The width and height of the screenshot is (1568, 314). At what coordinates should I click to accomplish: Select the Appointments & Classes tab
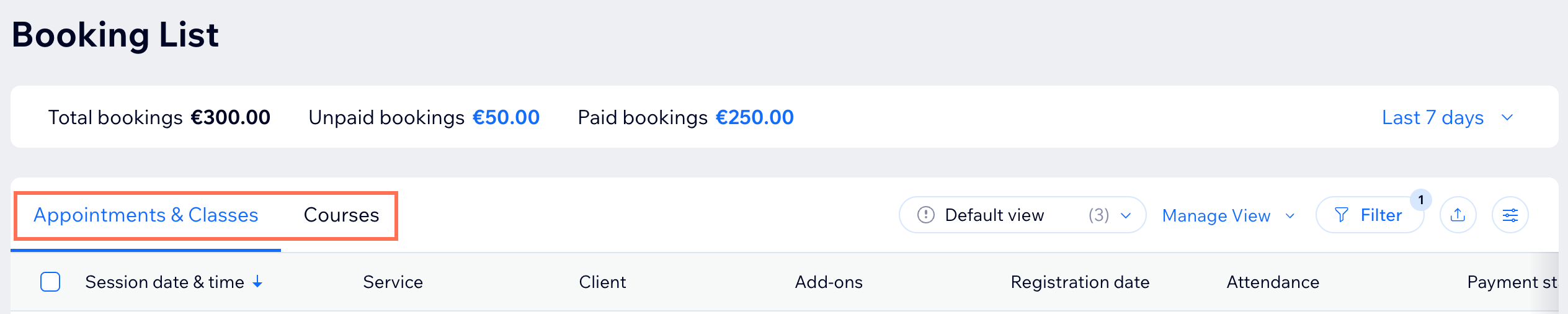coord(146,215)
